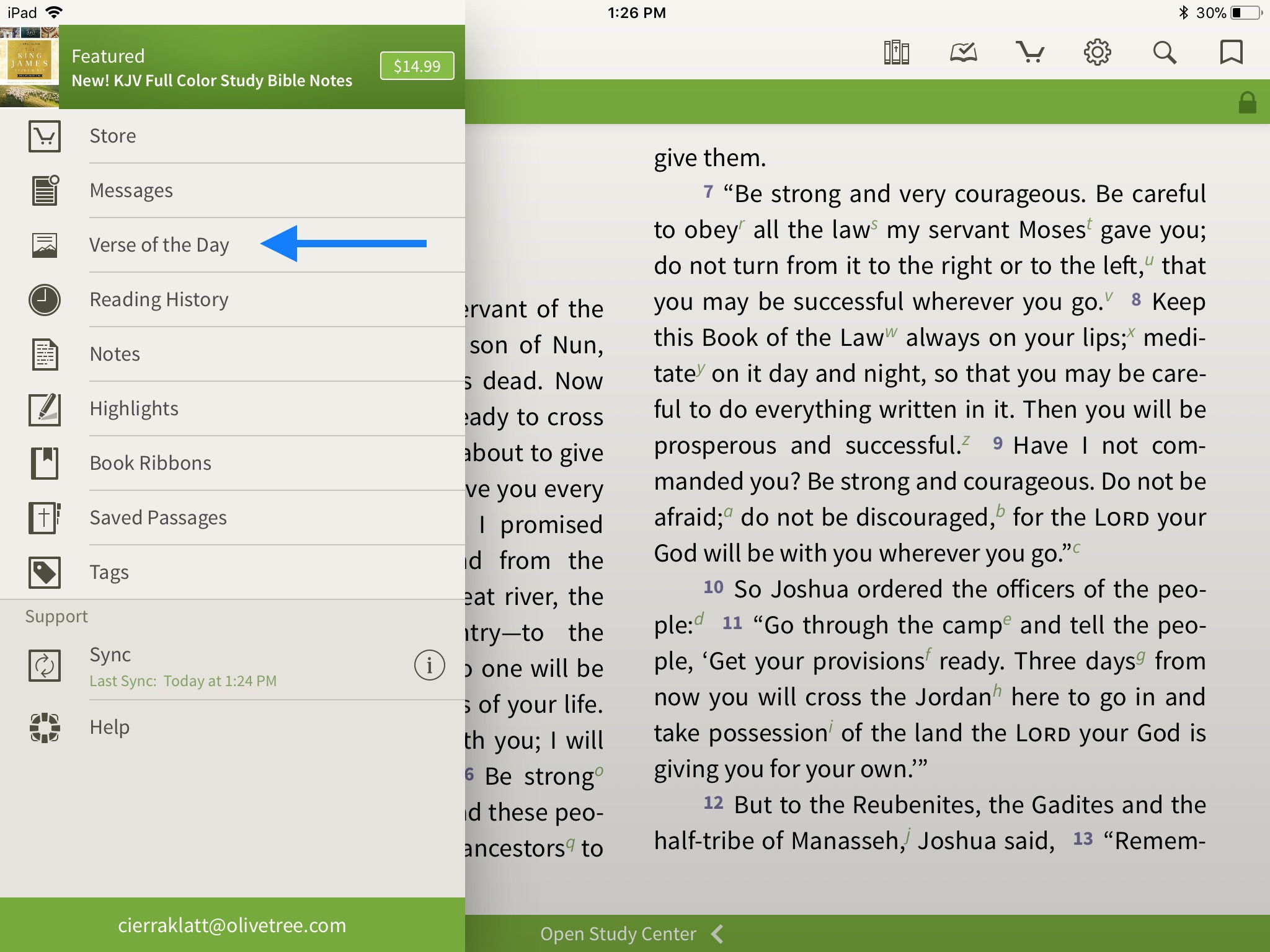Tap the Saved Passages icon
The image size is (1270, 952).
pos(45,518)
